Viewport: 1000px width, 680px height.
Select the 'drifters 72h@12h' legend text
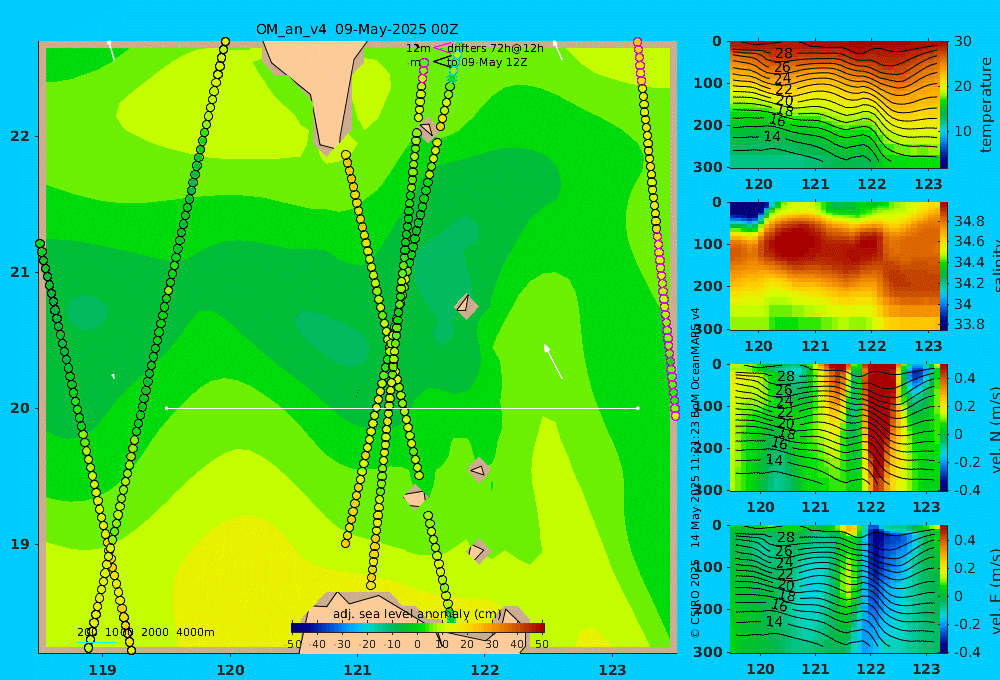pyautogui.click(x=496, y=48)
